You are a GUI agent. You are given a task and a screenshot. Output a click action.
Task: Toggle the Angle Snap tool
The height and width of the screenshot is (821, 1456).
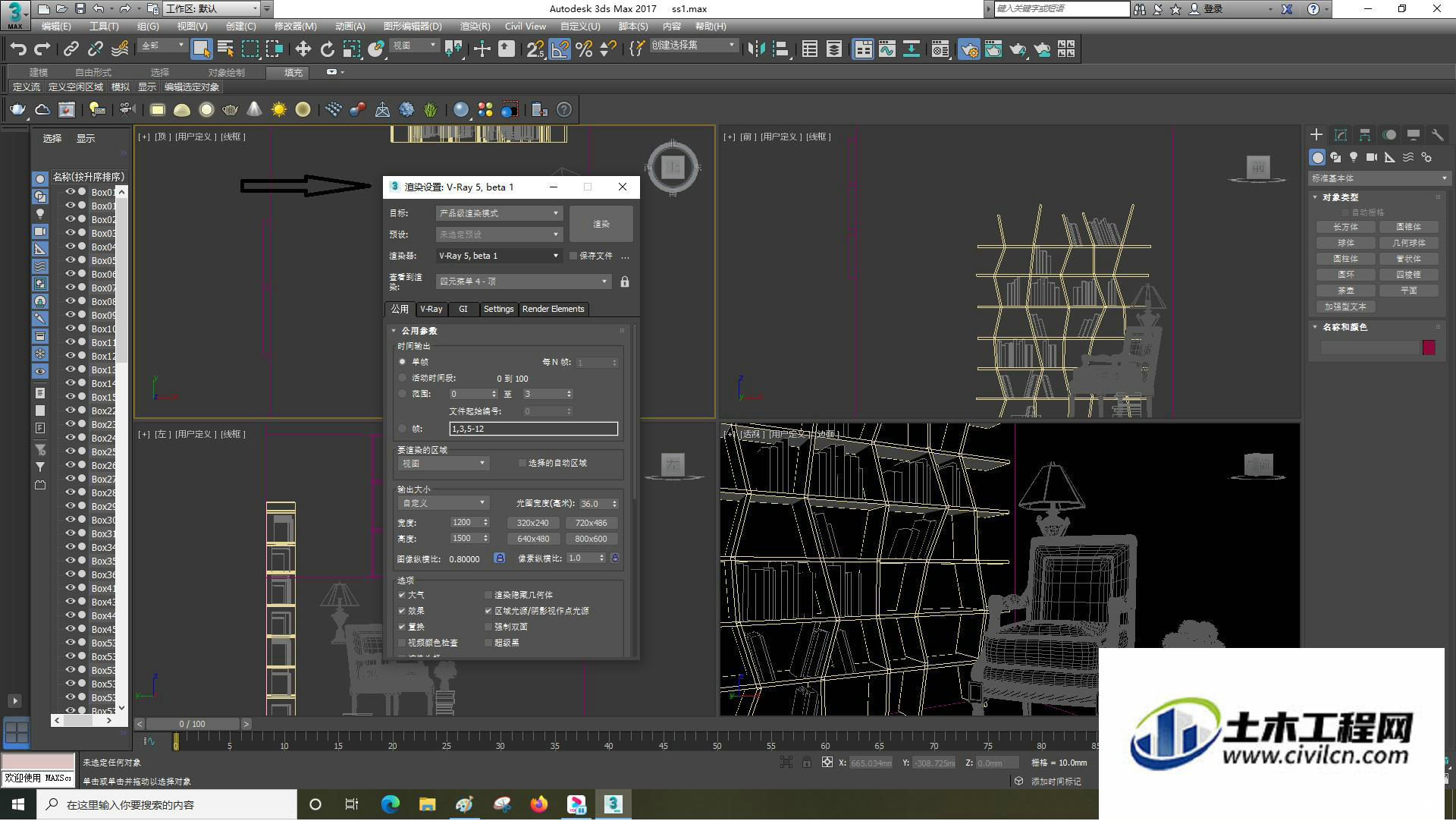click(x=560, y=49)
